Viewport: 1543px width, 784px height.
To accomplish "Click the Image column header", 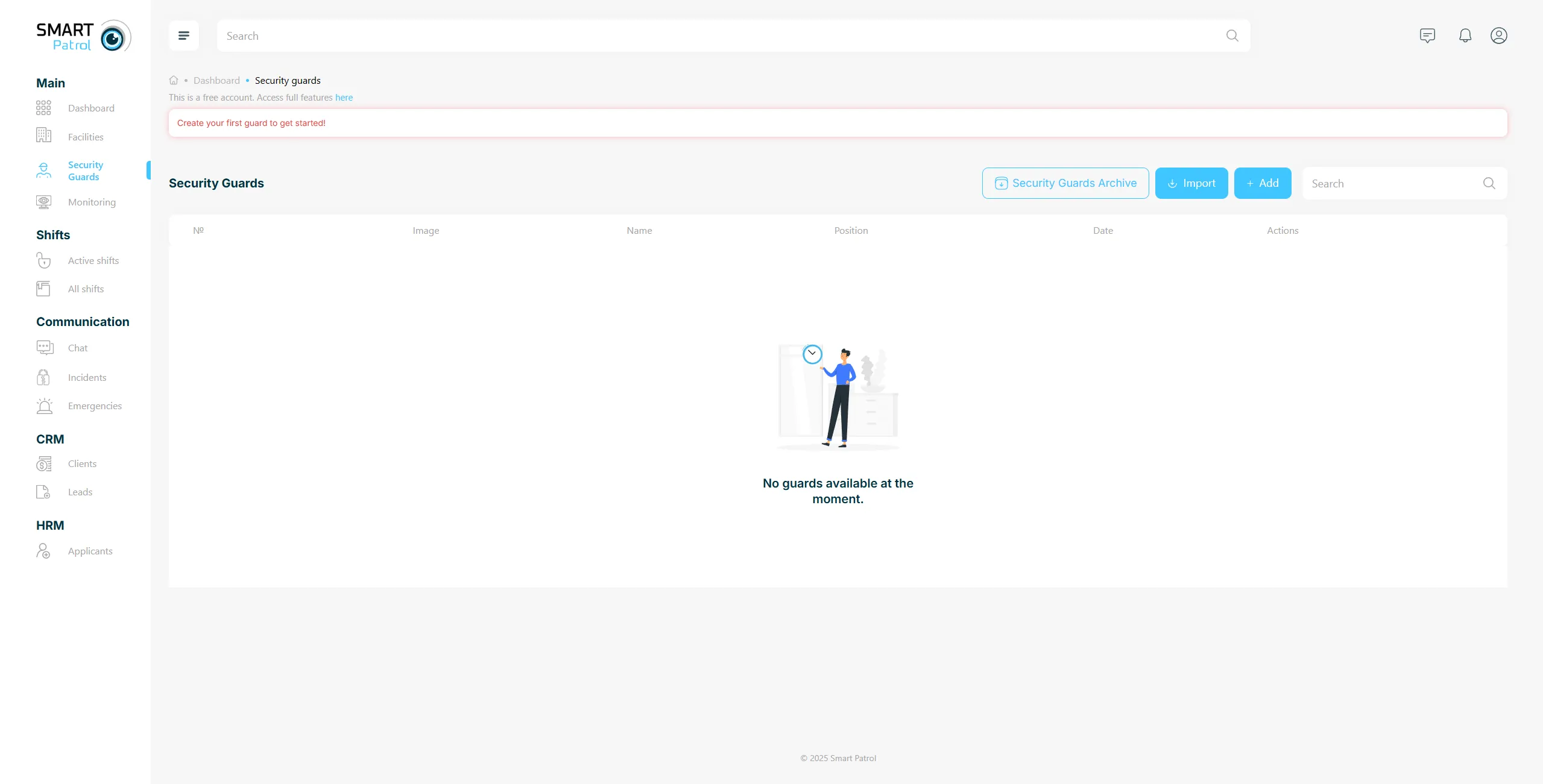I will click(426, 230).
